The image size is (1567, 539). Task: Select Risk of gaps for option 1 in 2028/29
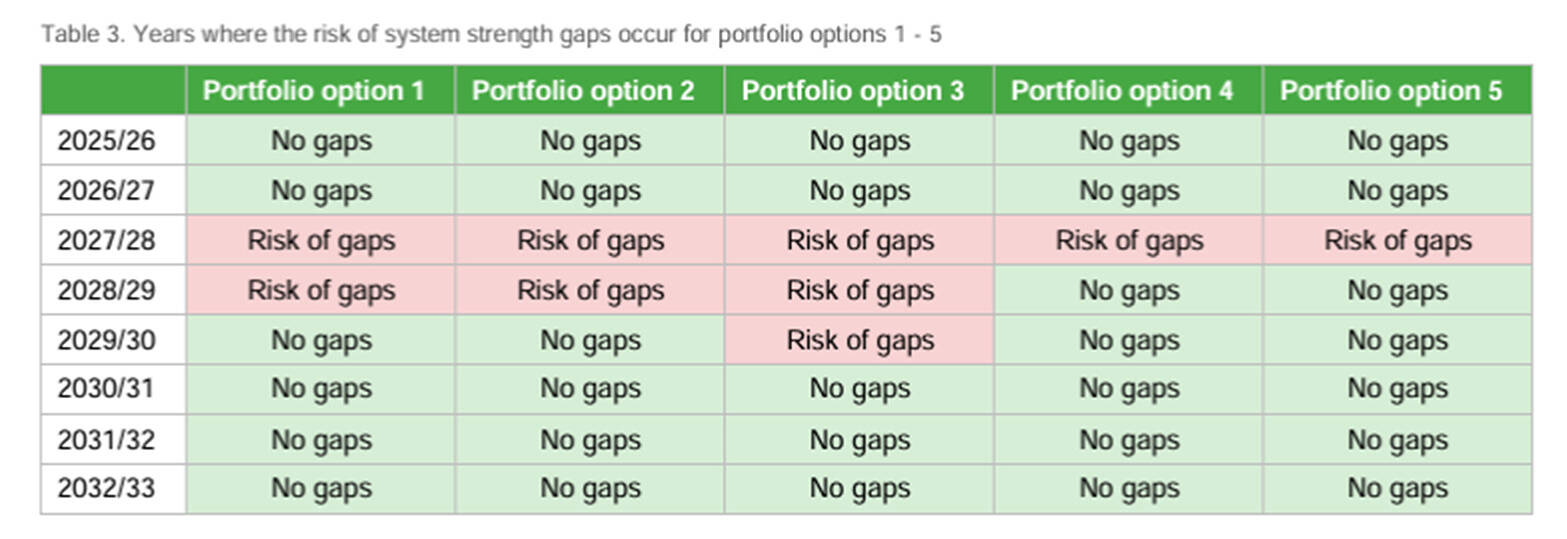pyautogui.click(x=321, y=291)
